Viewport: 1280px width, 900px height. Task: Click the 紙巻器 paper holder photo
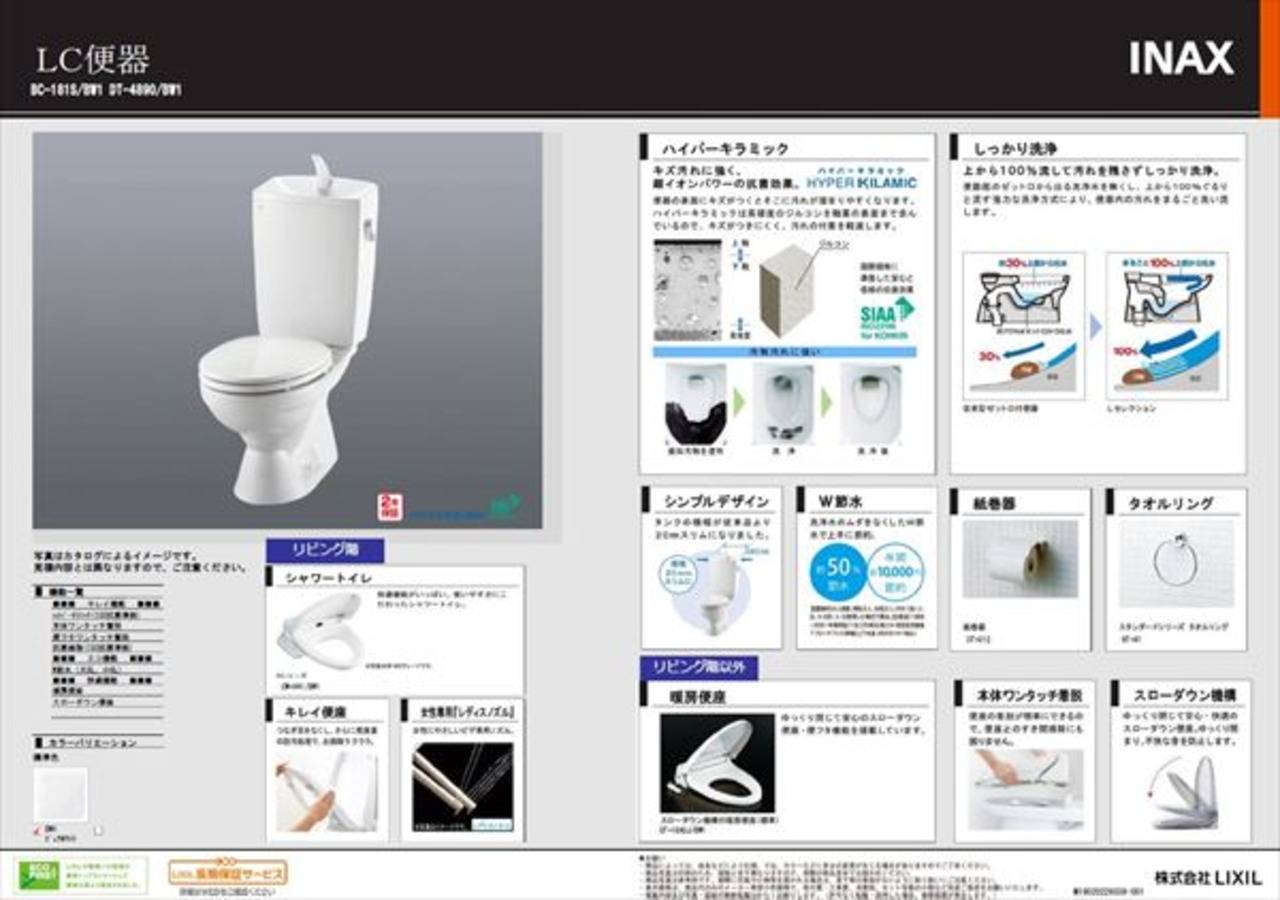[x=1020, y=559]
